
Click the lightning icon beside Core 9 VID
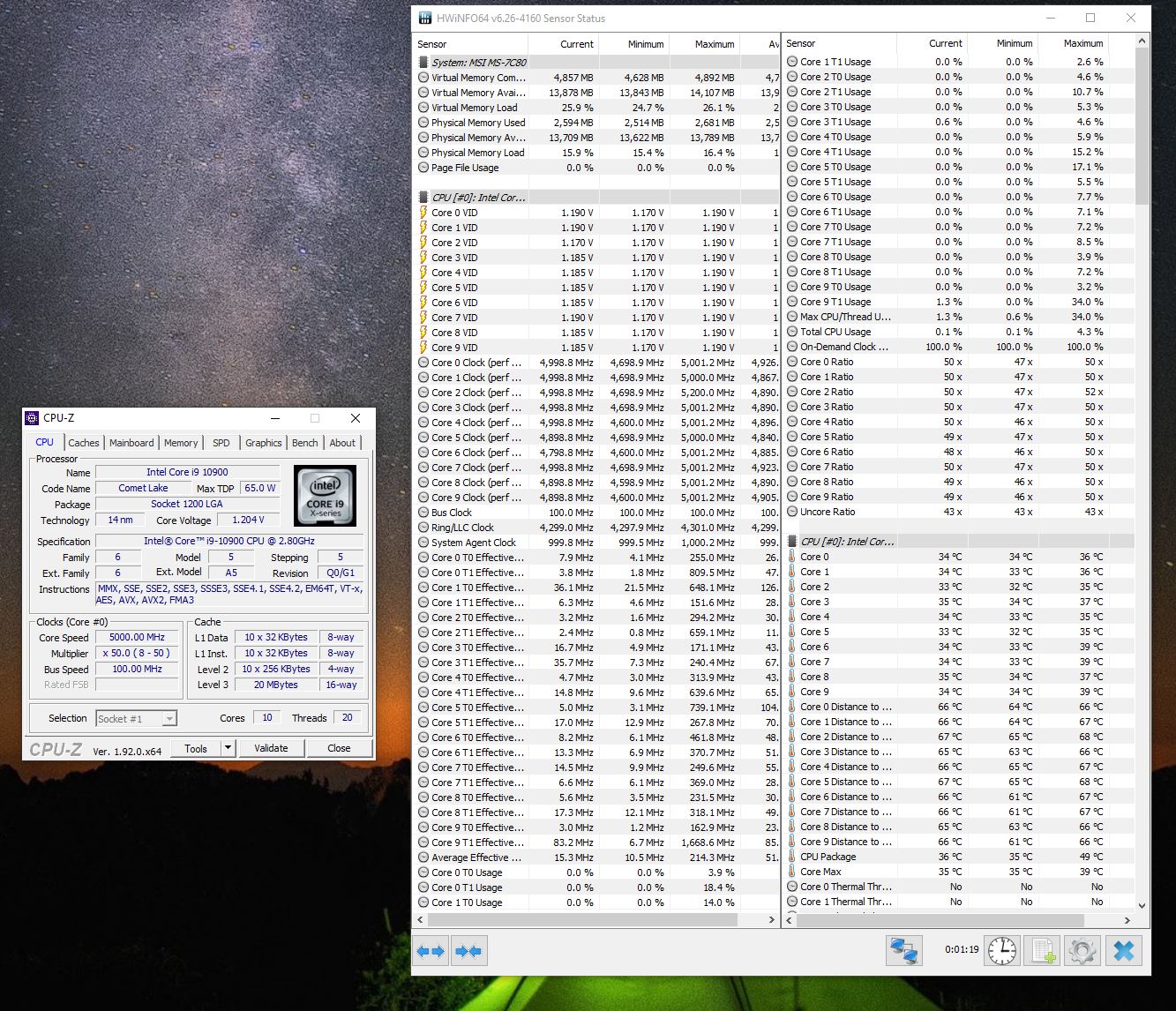(423, 348)
